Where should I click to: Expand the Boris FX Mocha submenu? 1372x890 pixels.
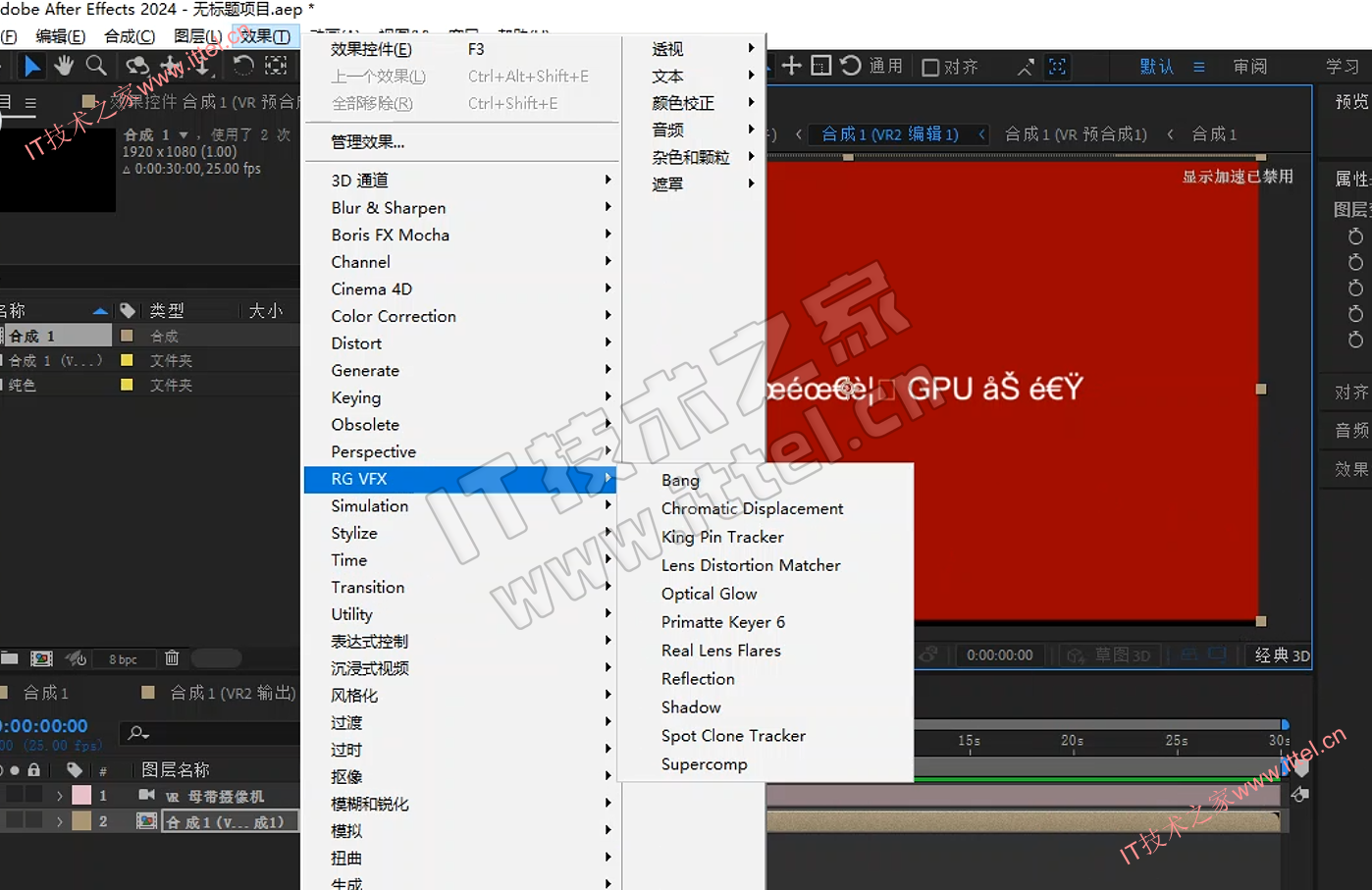tap(462, 235)
